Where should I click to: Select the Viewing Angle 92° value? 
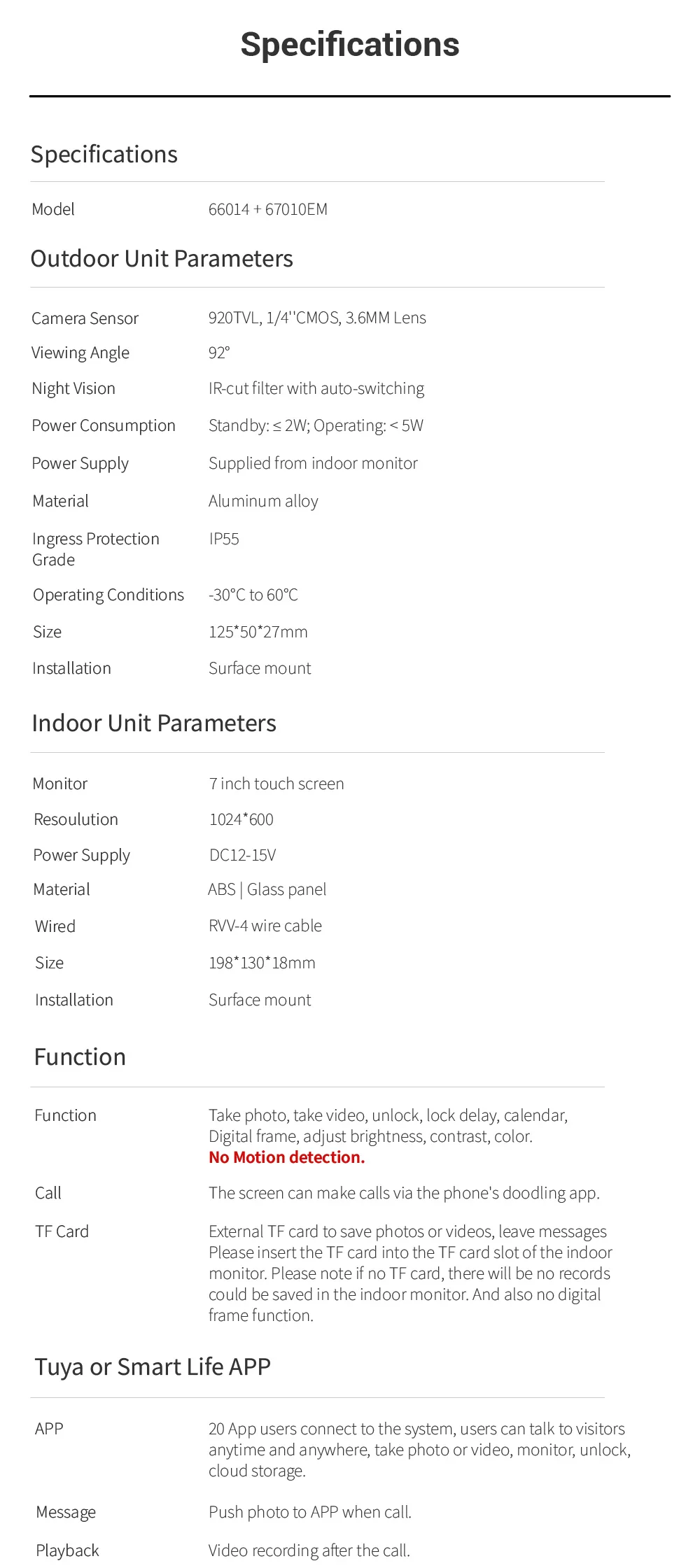click(219, 353)
